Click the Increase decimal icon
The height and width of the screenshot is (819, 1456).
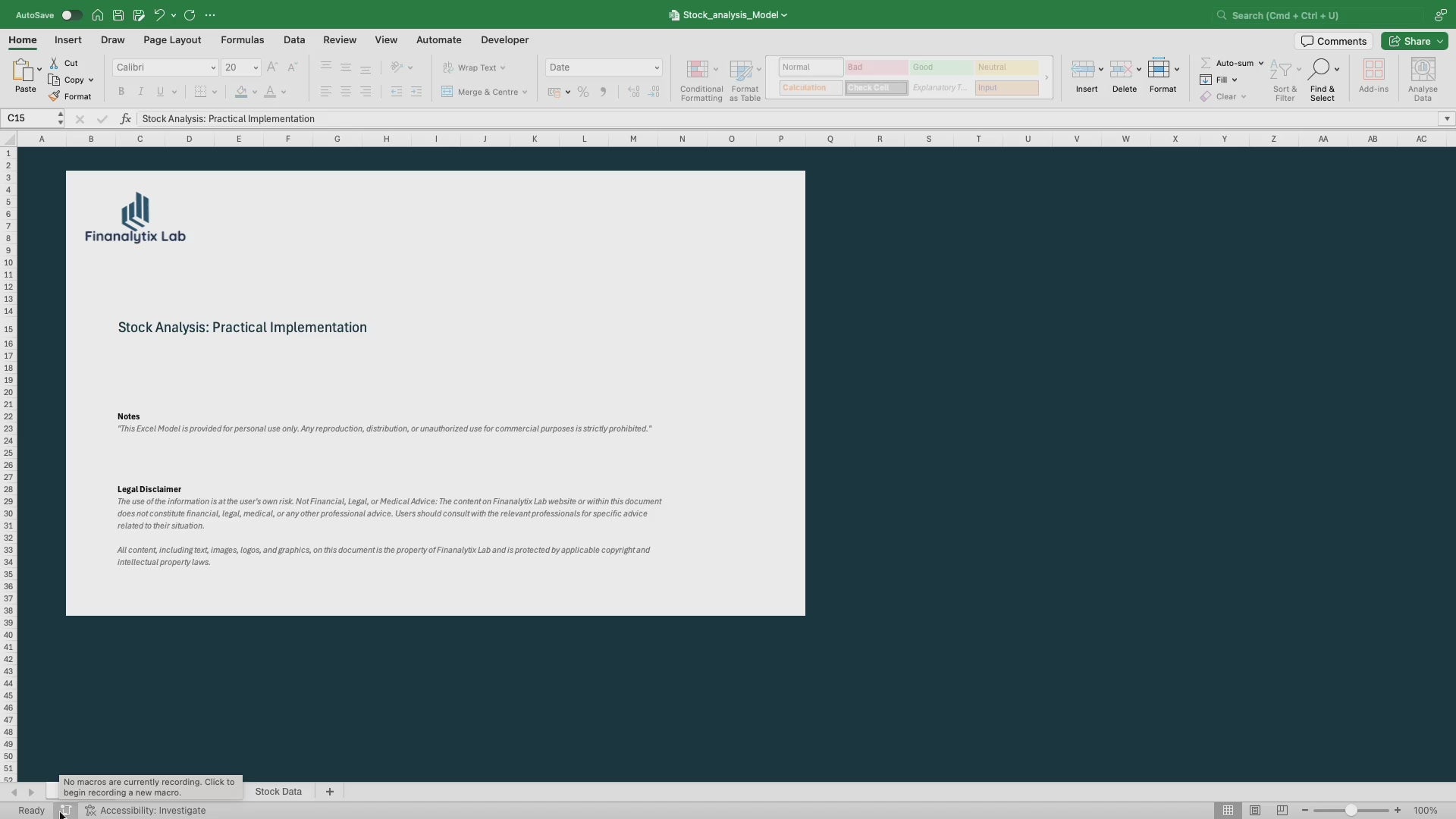(x=634, y=92)
